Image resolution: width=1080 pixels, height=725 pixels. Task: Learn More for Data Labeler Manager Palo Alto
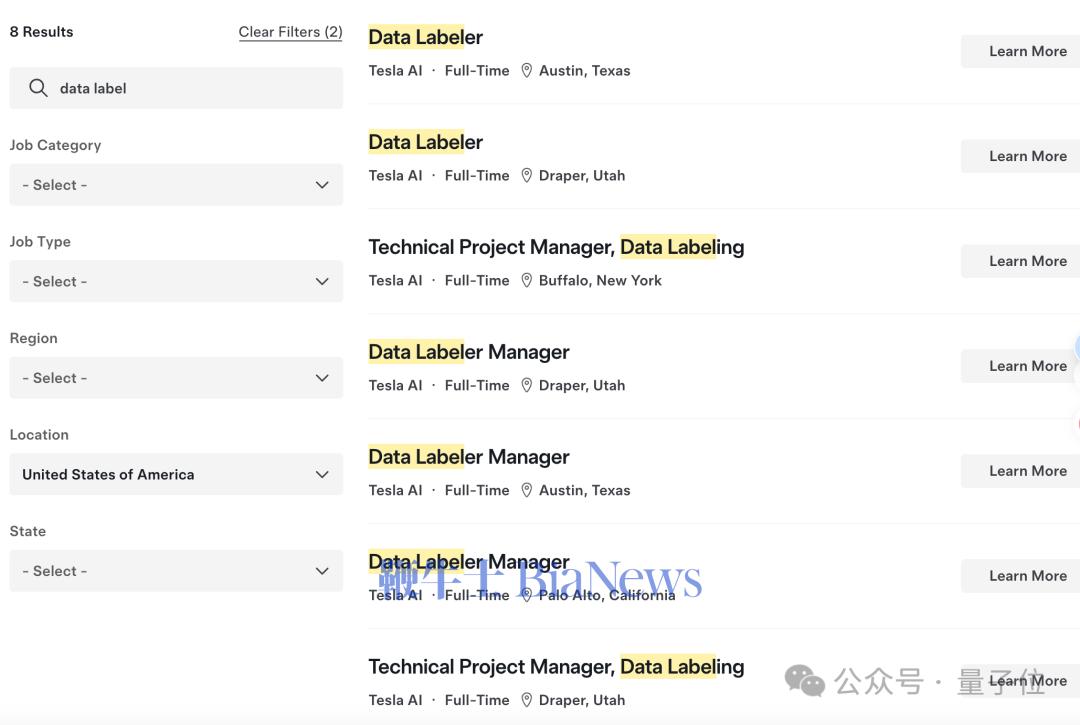pos(1021,576)
